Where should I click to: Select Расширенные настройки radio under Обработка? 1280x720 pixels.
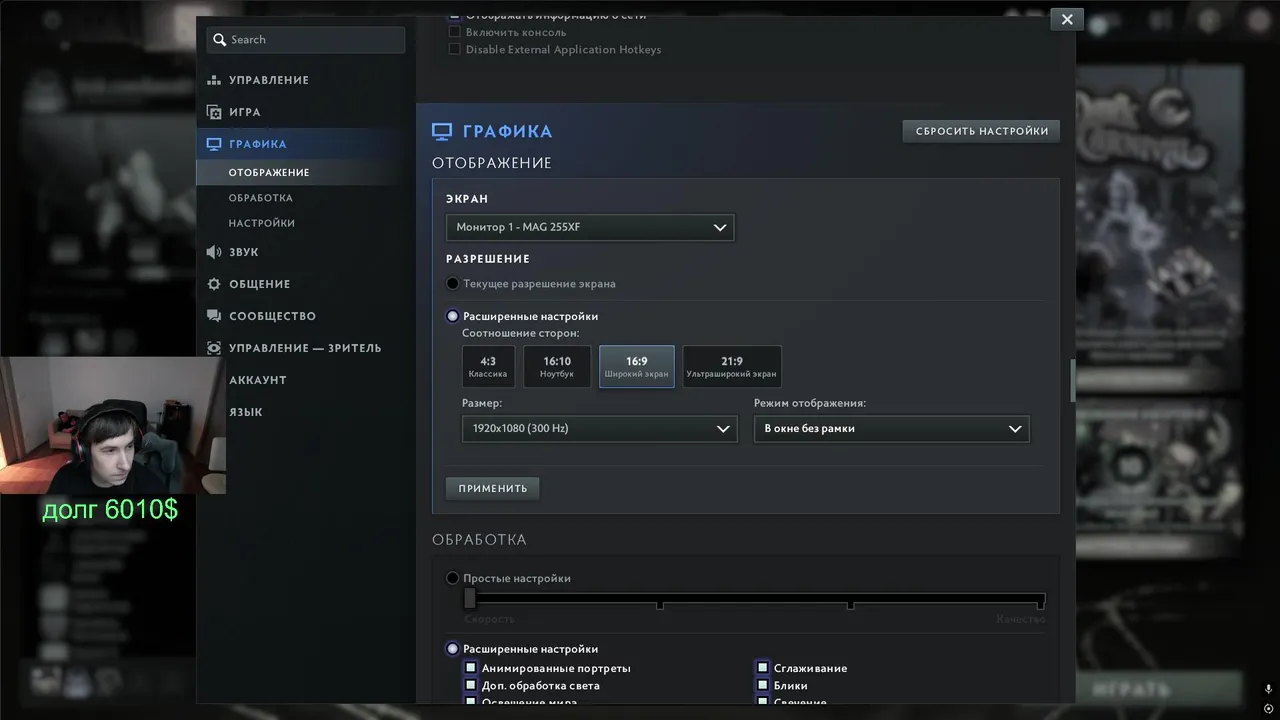453,649
